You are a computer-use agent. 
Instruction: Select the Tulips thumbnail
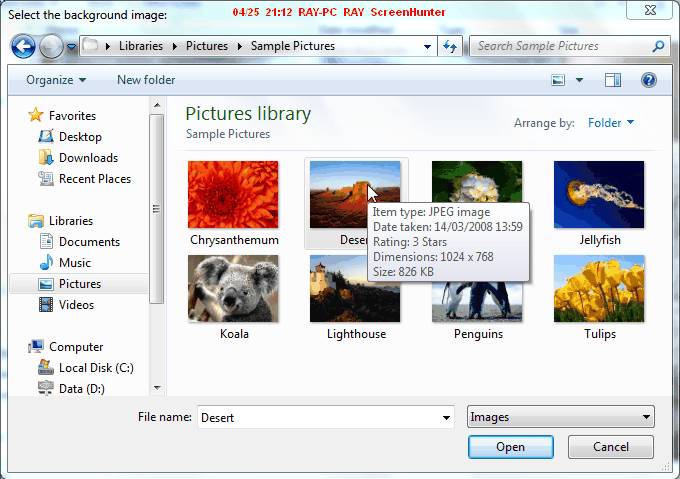(599, 289)
